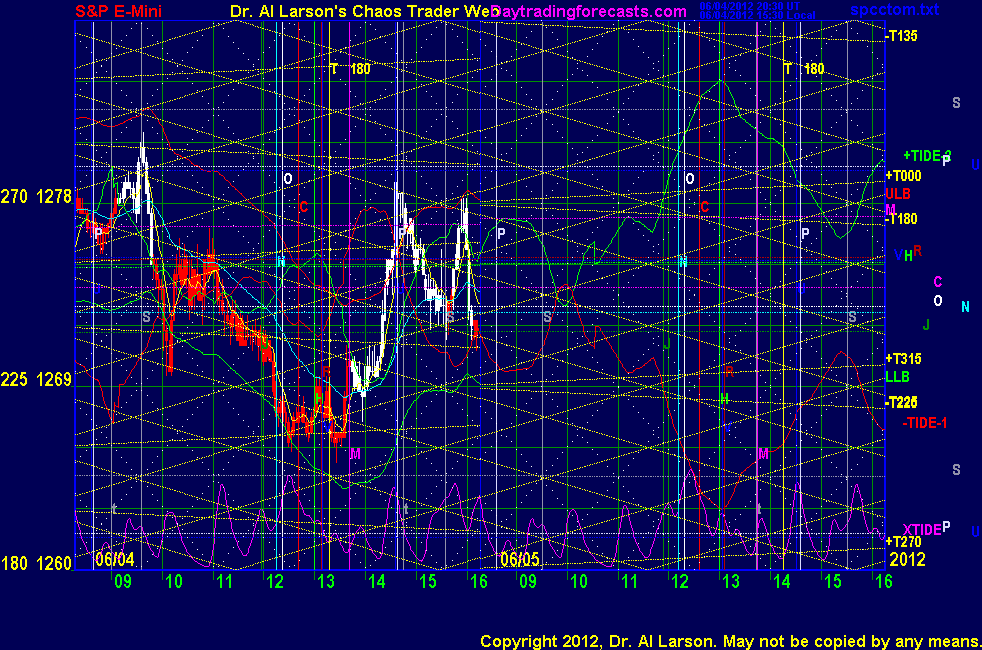Click the red "S&P E-Mini" chart title
The height and width of the screenshot is (650, 982).
118,11
